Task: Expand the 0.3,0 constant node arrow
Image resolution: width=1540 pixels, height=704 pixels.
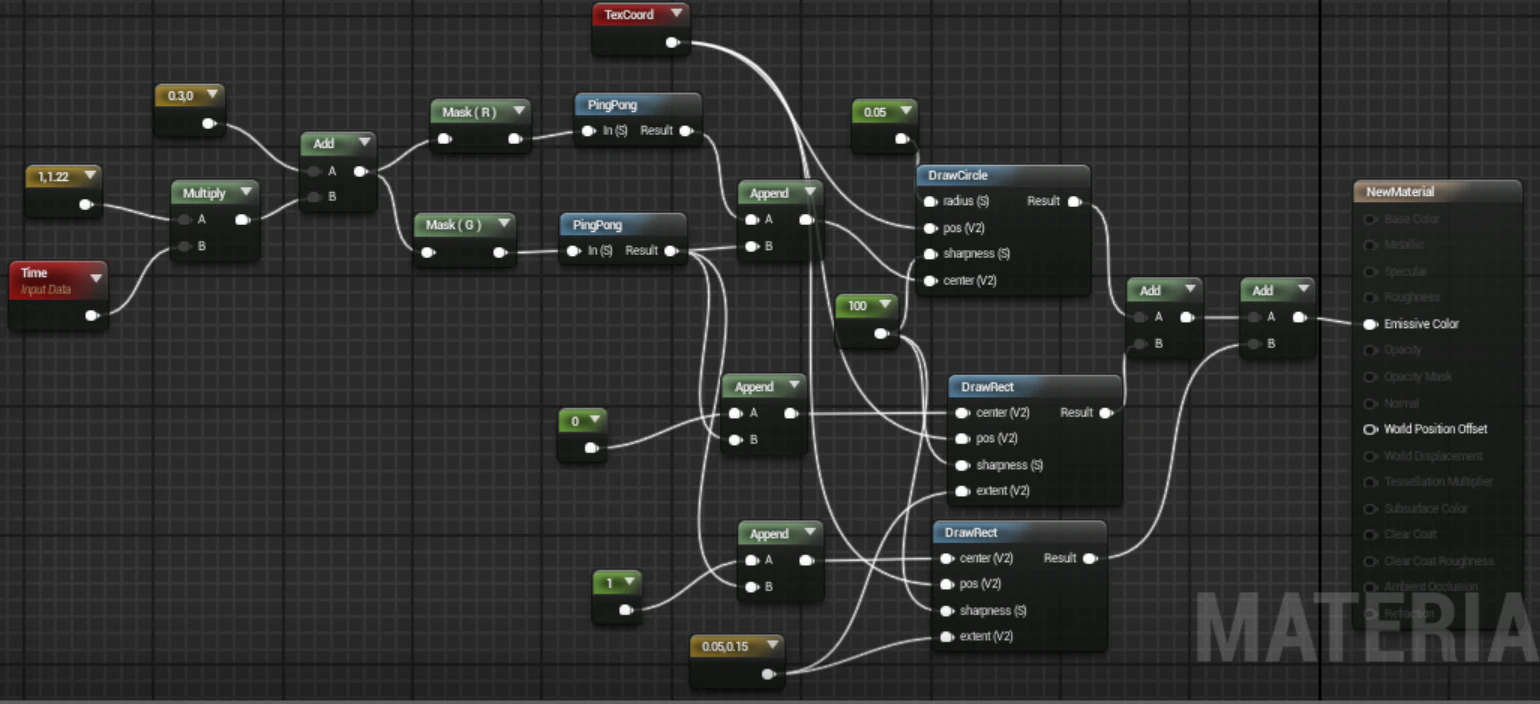Action: (212, 95)
